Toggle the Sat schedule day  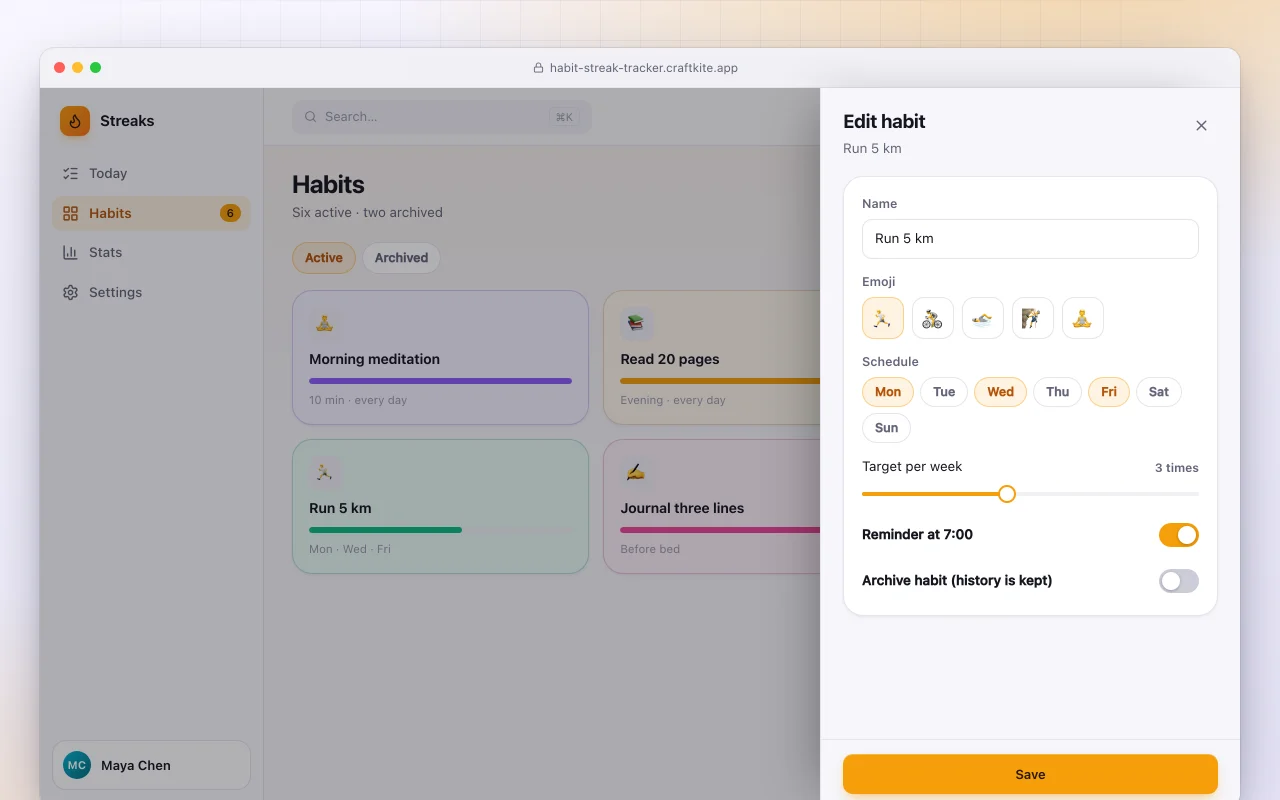[x=1159, y=392]
